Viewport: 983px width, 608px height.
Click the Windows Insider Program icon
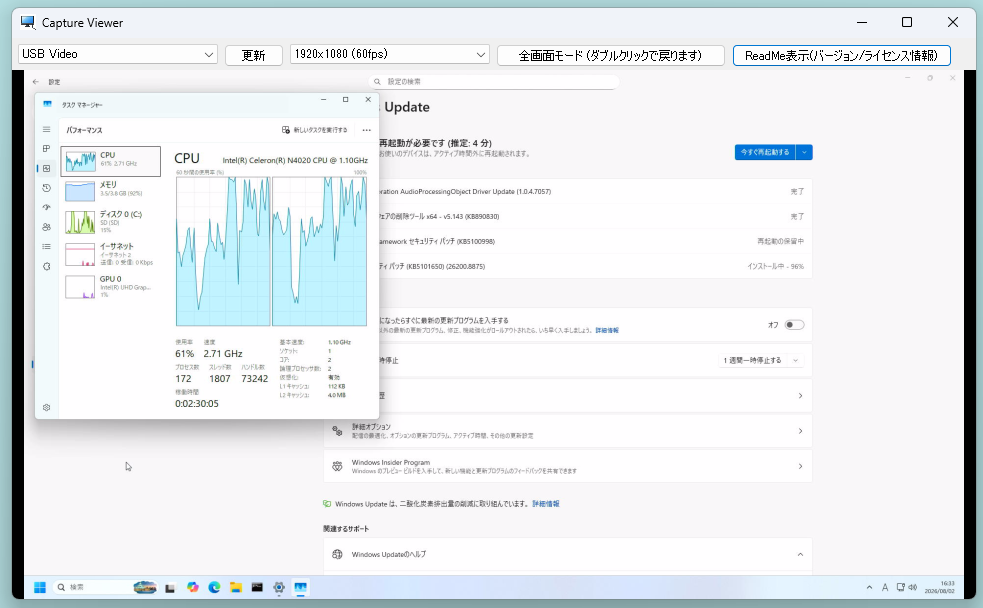[337, 466]
